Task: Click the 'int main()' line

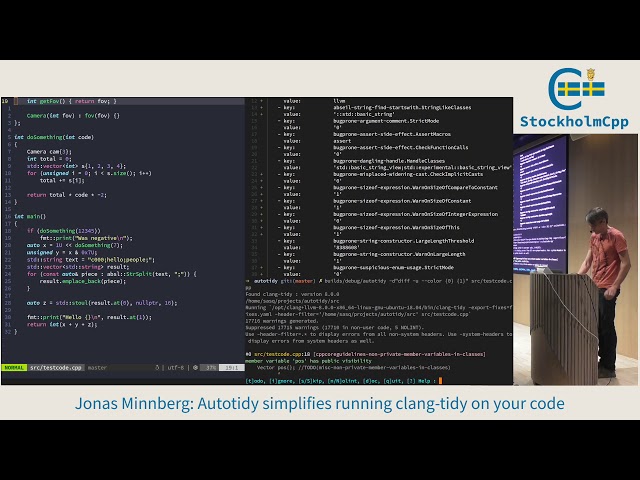Action: click(x=30, y=216)
